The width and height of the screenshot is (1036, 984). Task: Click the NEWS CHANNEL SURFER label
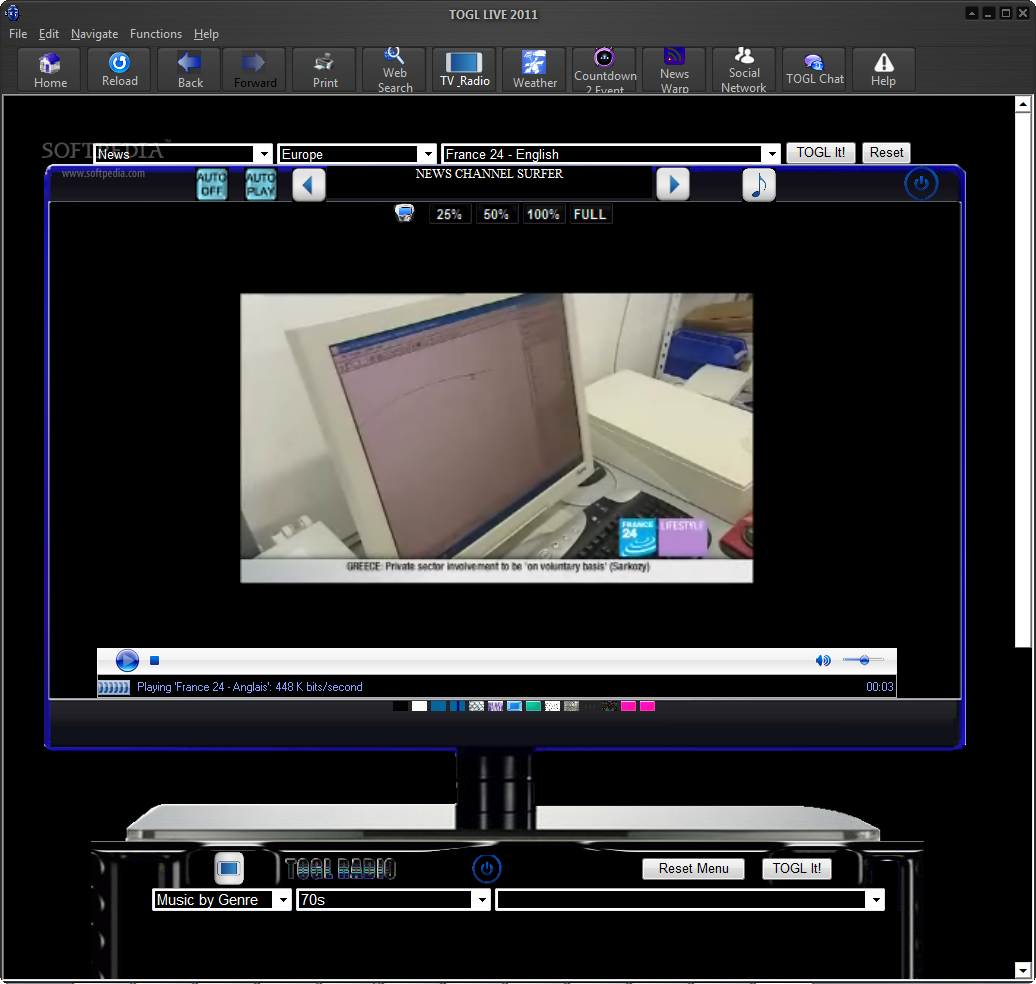[x=489, y=174]
